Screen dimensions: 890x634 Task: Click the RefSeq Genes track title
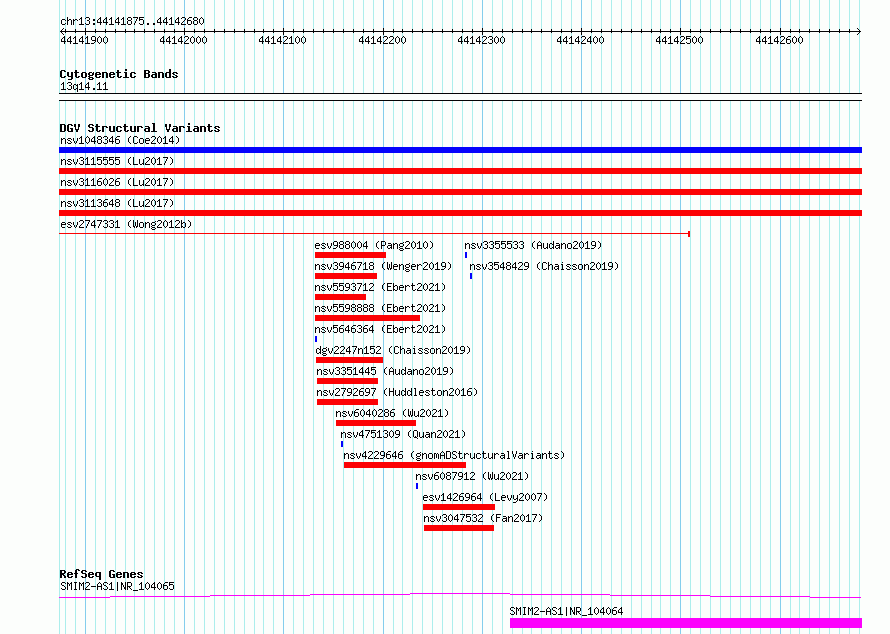coord(101,574)
